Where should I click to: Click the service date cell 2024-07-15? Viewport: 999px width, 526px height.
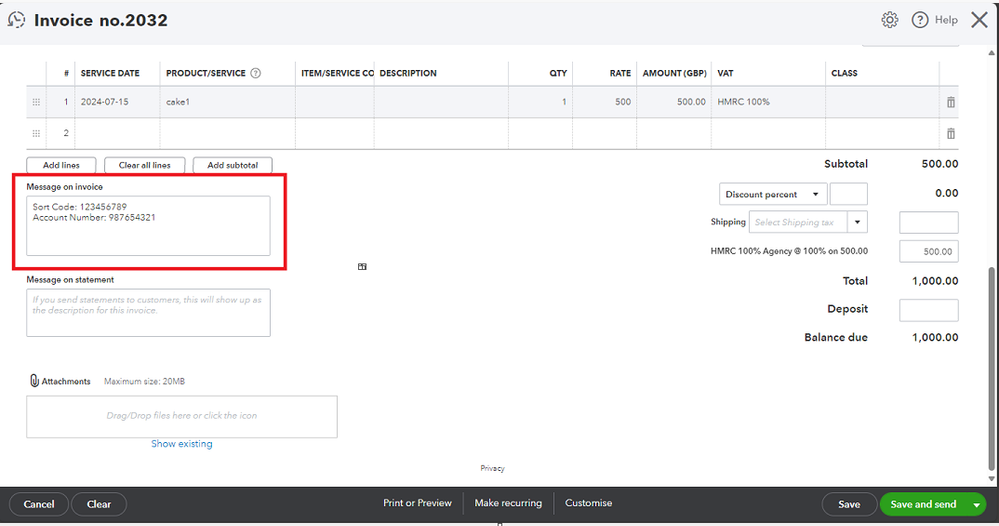pyautogui.click(x=117, y=102)
